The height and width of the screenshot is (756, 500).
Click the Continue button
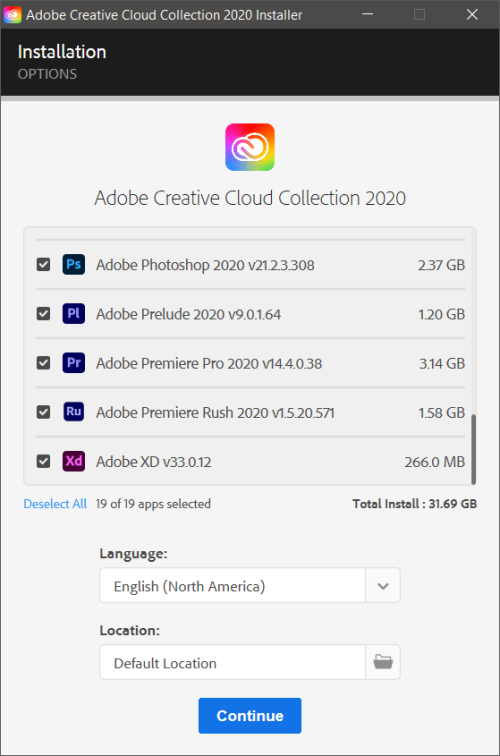pos(250,716)
